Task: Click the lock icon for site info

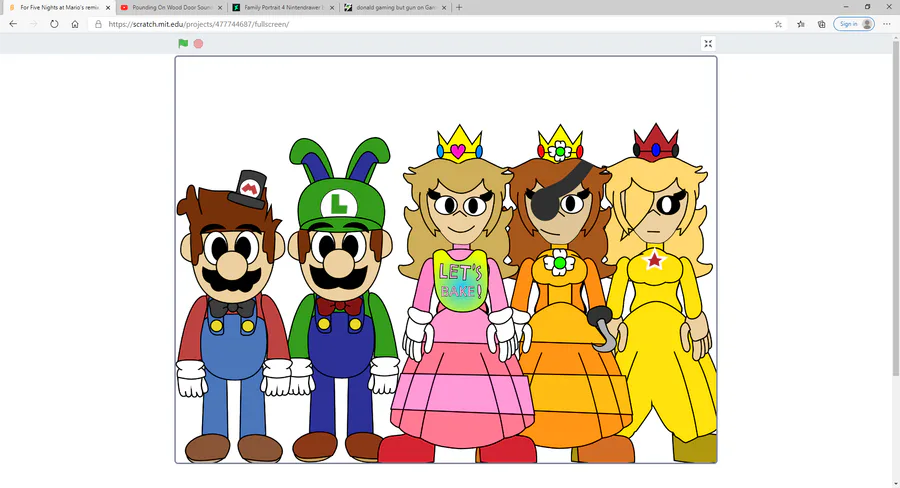Action: [98, 24]
